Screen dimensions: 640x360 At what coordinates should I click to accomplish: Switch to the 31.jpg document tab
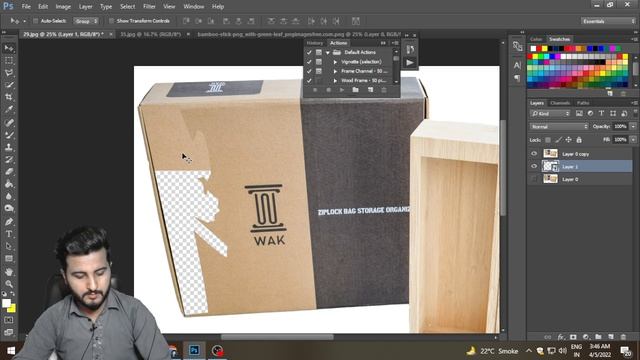151,35
